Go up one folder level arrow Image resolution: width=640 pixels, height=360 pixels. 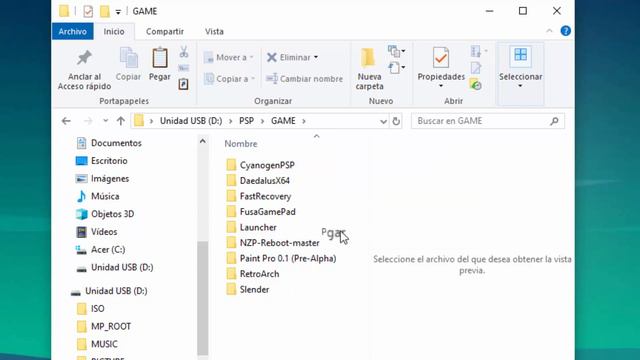[x=120, y=121]
